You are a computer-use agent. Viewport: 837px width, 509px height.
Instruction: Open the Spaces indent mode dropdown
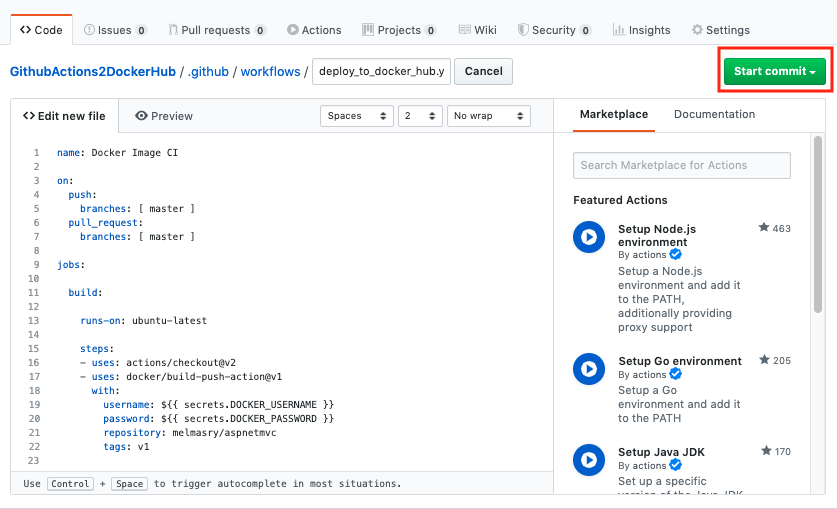357,116
